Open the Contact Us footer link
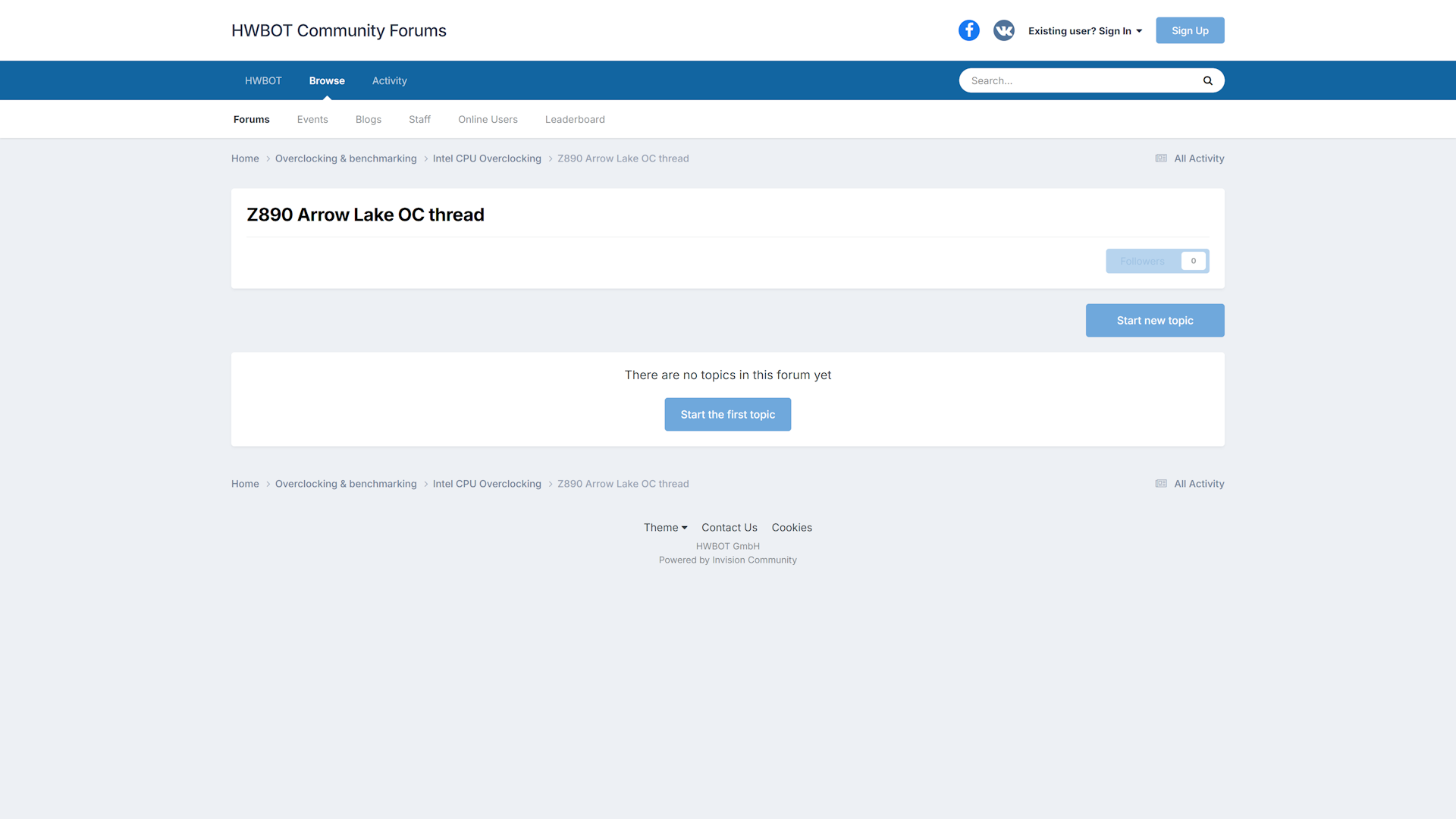1456x819 pixels. 729,528
